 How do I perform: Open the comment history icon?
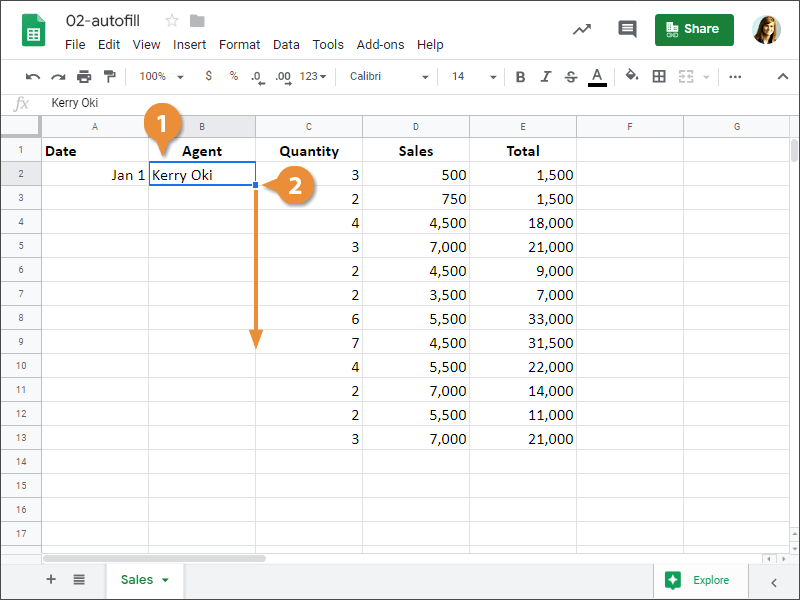[627, 29]
